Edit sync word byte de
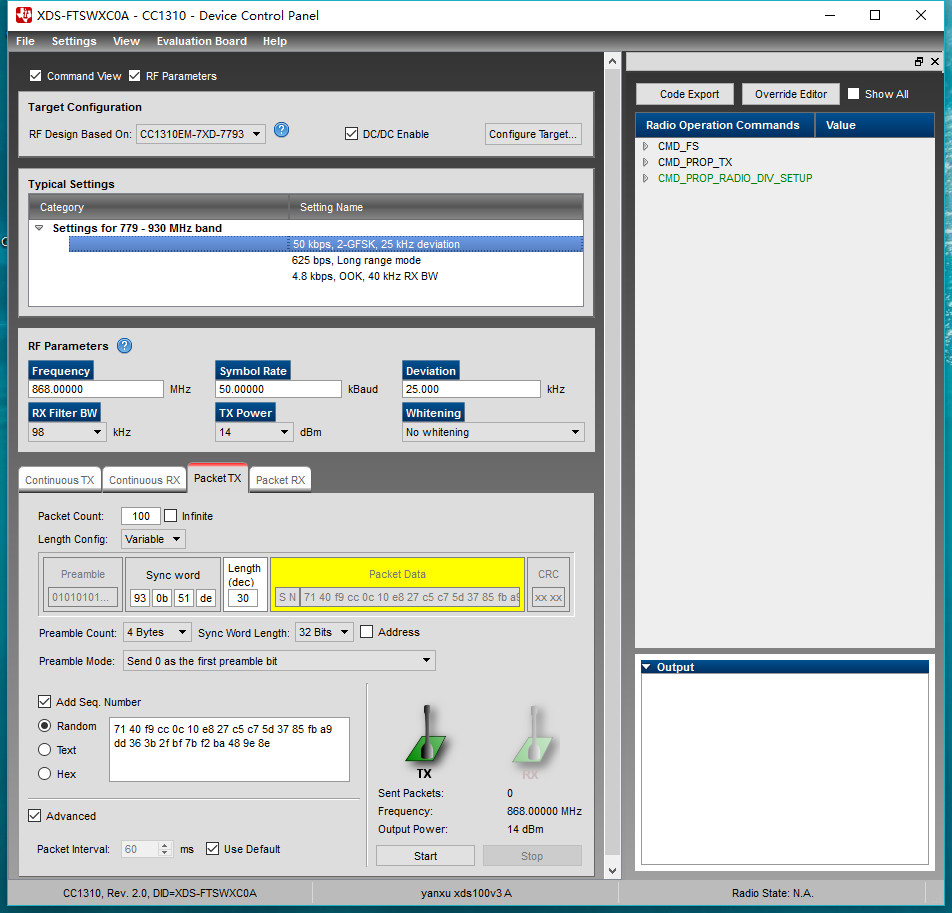Screen dimensions: 952x913 tap(206, 598)
